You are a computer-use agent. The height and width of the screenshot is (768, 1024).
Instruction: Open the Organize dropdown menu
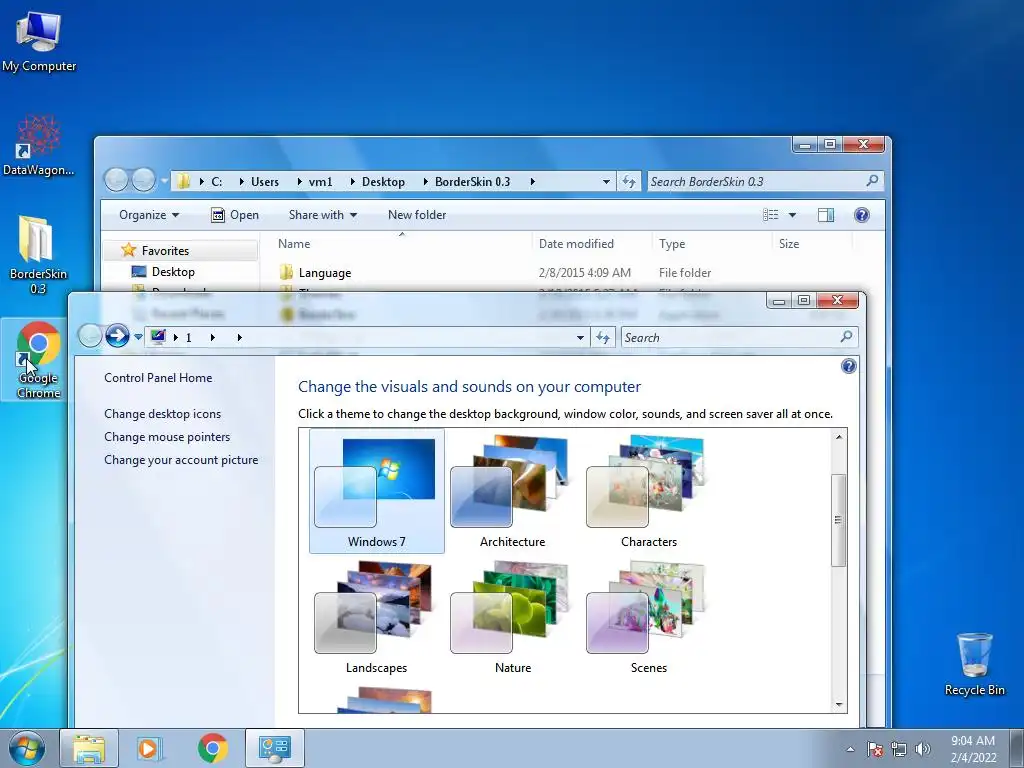(x=148, y=215)
